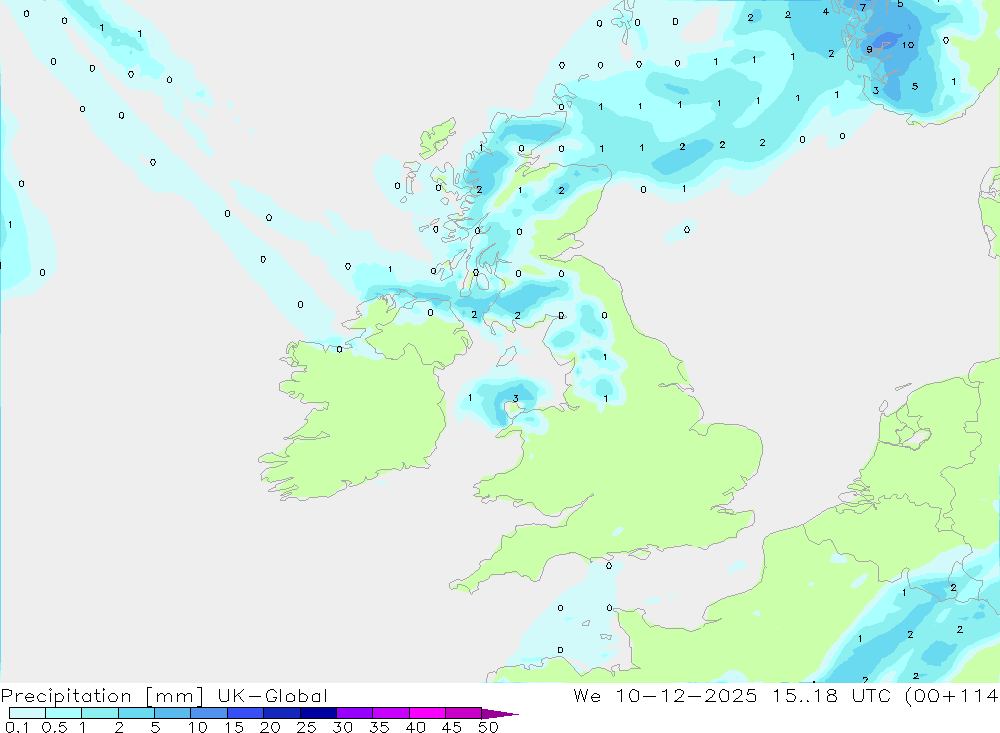Click the '35' legend scale label
The height and width of the screenshot is (733, 1000).
click(379, 727)
